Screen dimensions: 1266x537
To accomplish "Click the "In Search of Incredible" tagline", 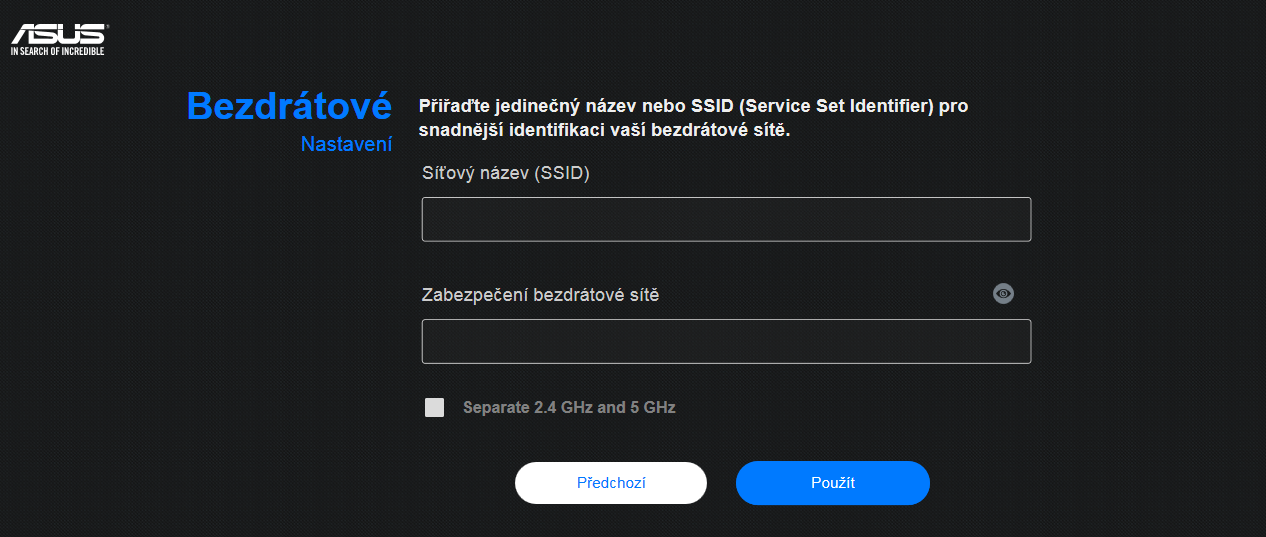I will [58, 50].
